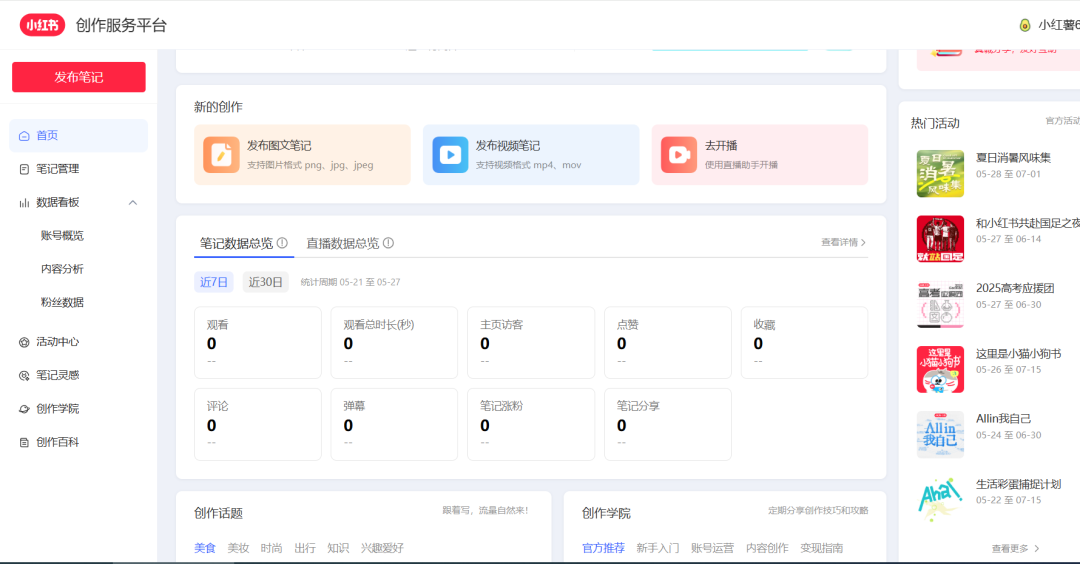Click the 评论 stat card
The width and height of the screenshot is (1080, 564).
[x=258, y=424]
